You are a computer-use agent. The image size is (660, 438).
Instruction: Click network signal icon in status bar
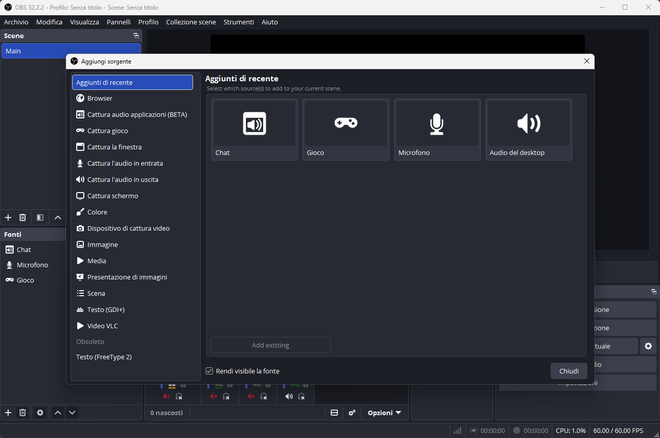[457, 430]
